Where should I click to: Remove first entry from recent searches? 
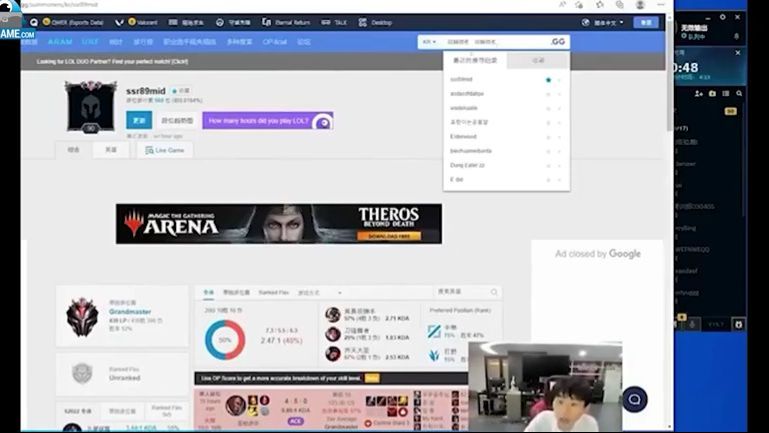tap(560, 79)
